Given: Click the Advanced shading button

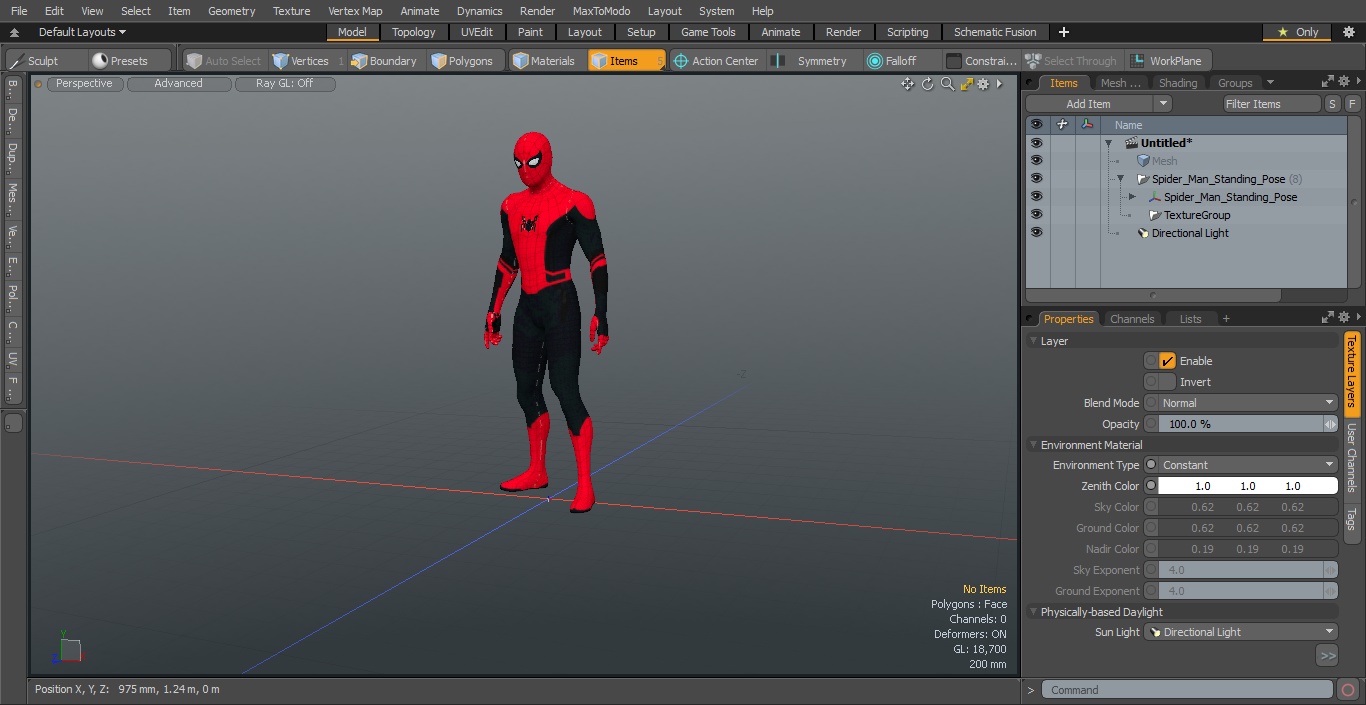Looking at the screenshot, I should click(178, 84).
